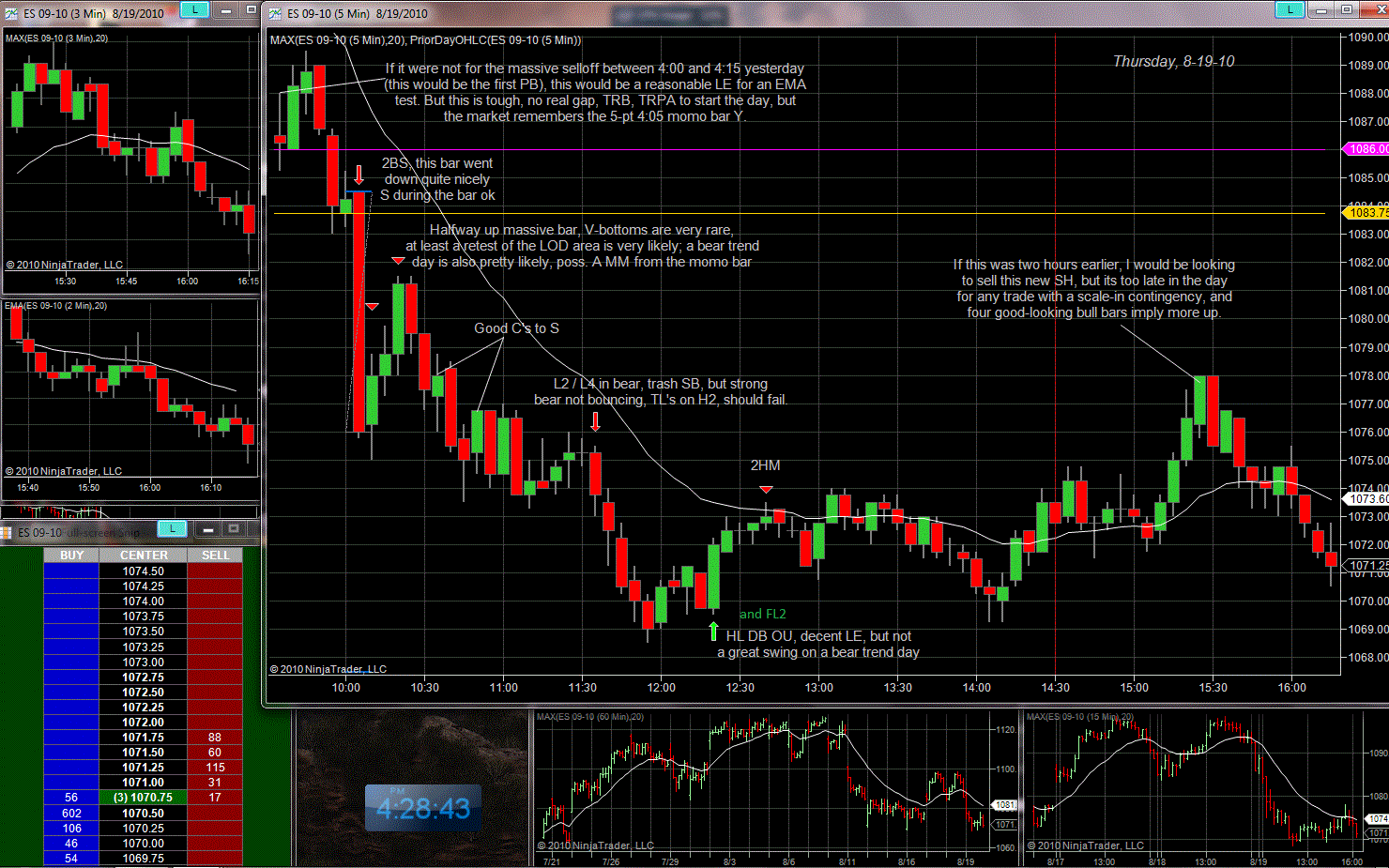Click the sell cell showing 115 at 1071.25
This screenshot has height=868, width=1389.
[x=215, y=768]
